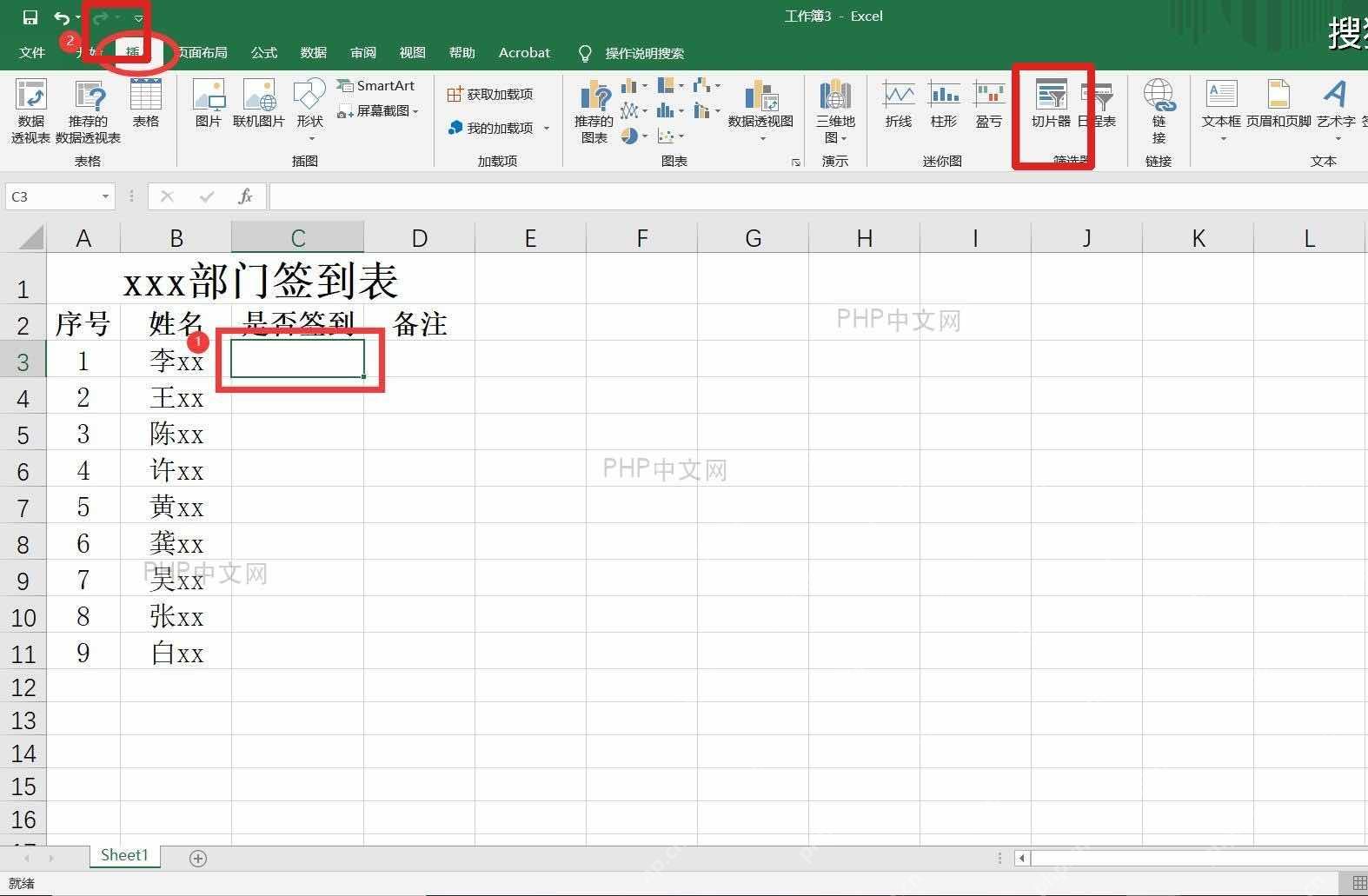
Task: Click cell containing 陈xx
Action: tap(176, 433)
